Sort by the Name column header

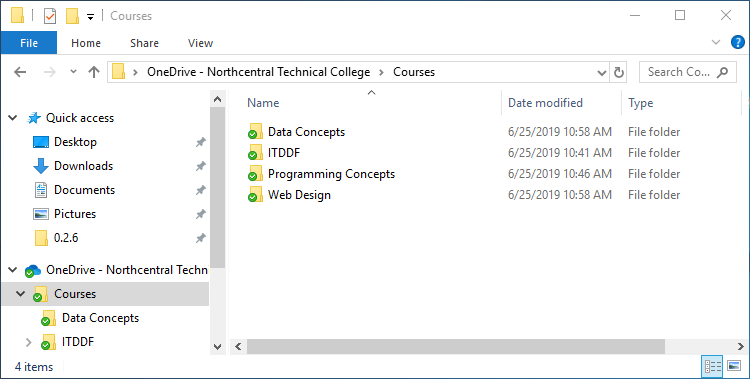click(263, 103)
